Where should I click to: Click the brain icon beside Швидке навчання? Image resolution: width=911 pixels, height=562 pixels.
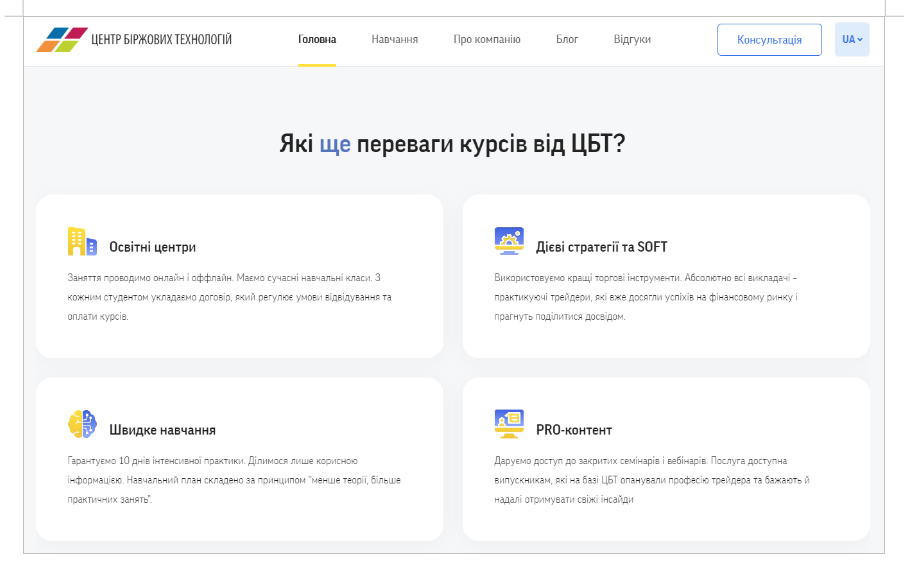point(82,424)
